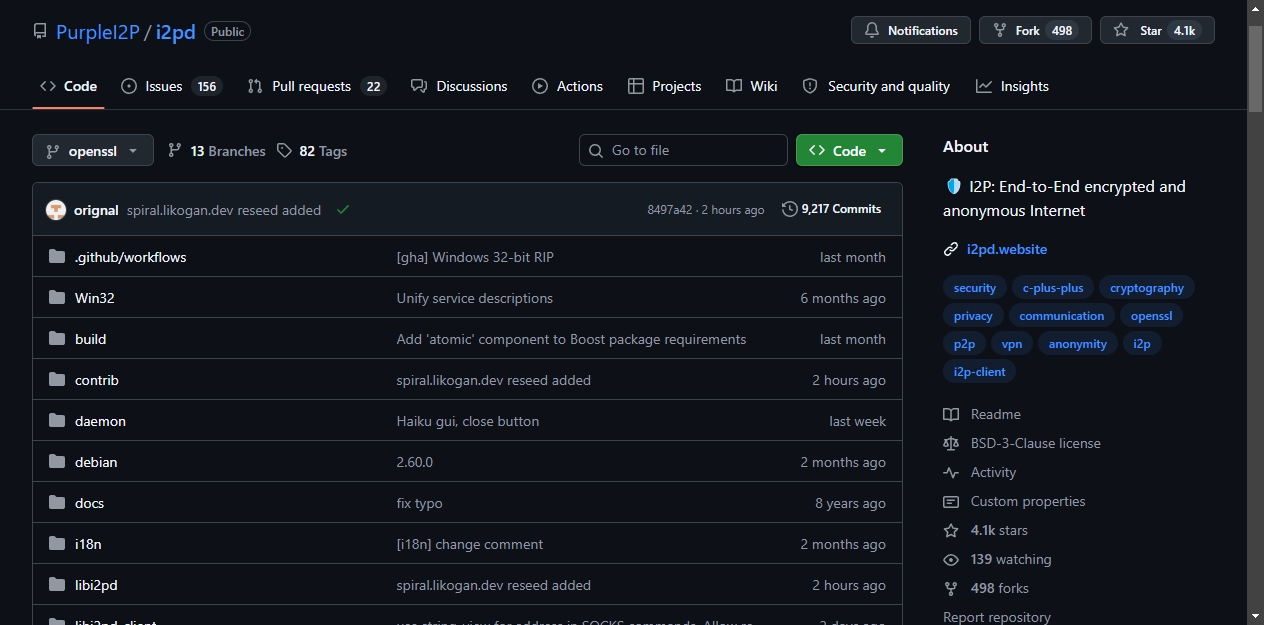View the 82 Tags link
The height and width of the screenshot is (625, 1264).
(x=312, y=151)
